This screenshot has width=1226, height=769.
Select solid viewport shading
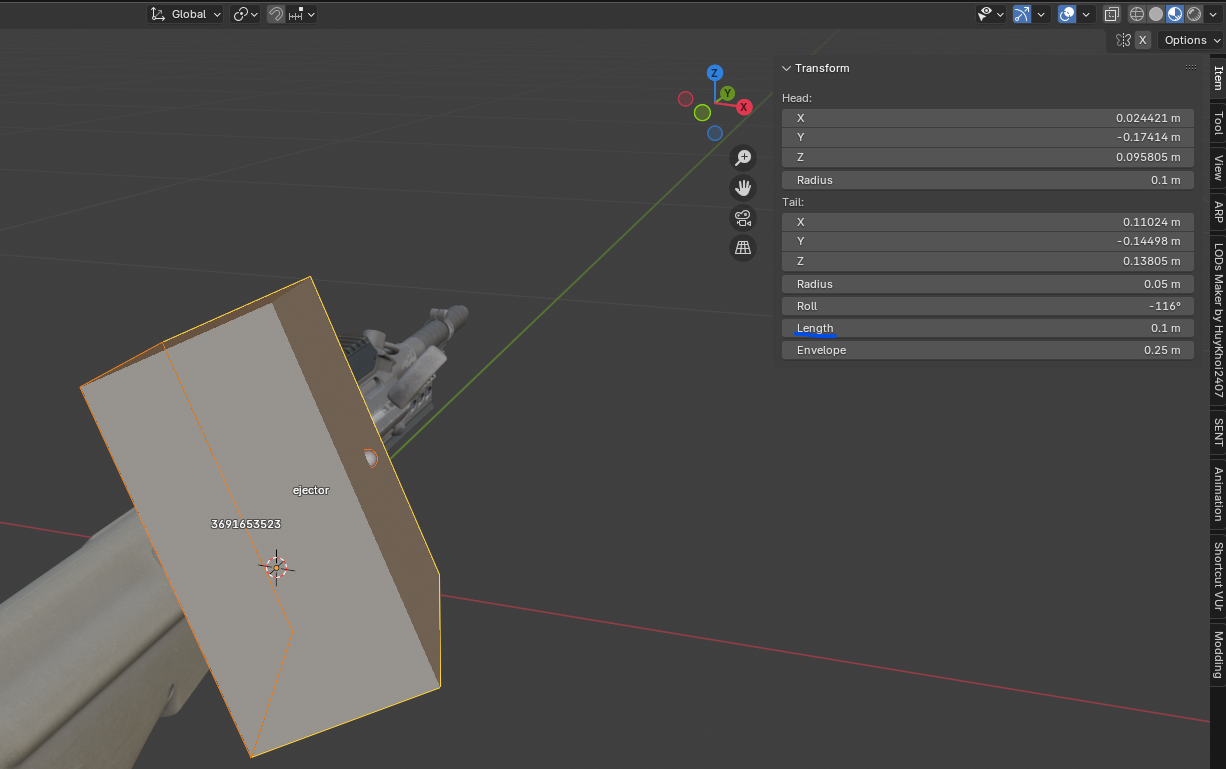click(1156, 14)
